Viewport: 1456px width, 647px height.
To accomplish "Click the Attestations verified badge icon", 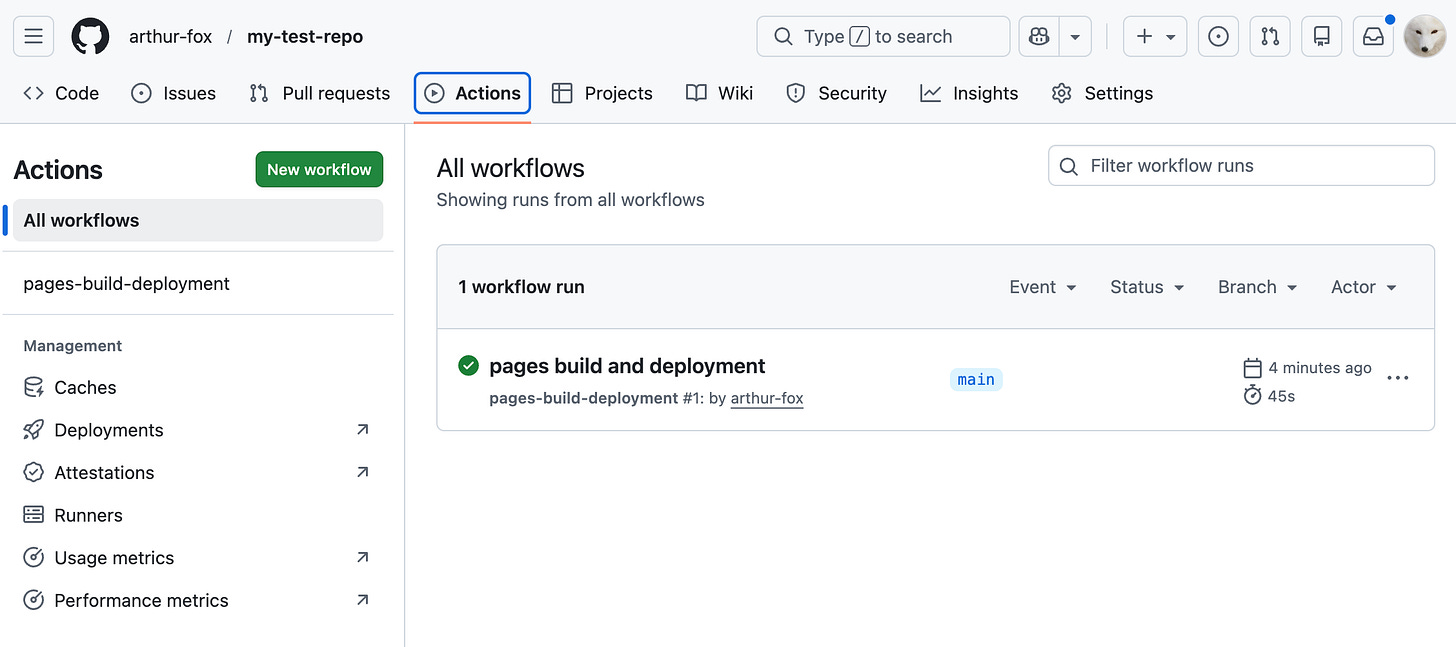I will (x=34, y=472).
